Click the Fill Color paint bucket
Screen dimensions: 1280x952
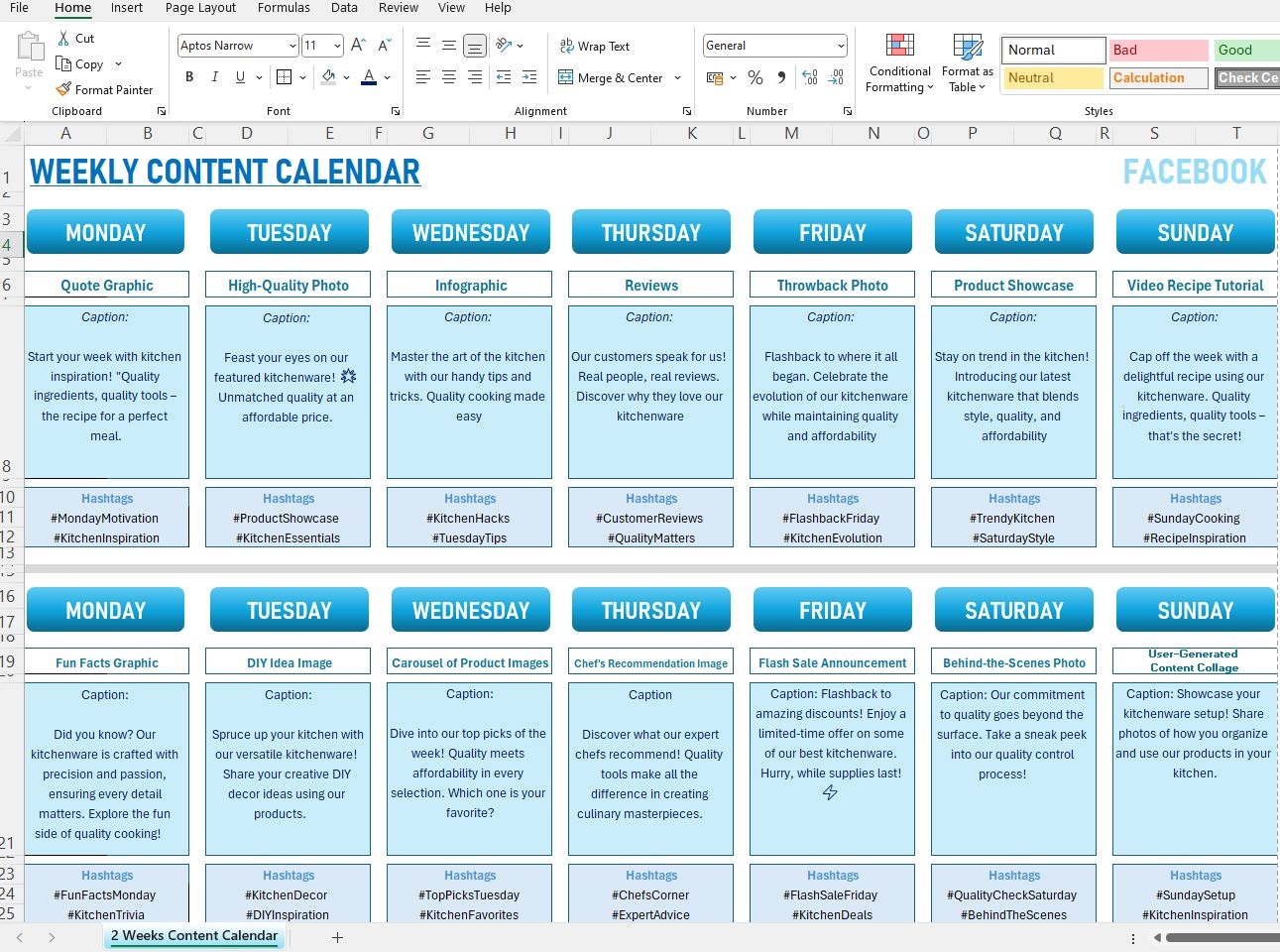point(329,77)
